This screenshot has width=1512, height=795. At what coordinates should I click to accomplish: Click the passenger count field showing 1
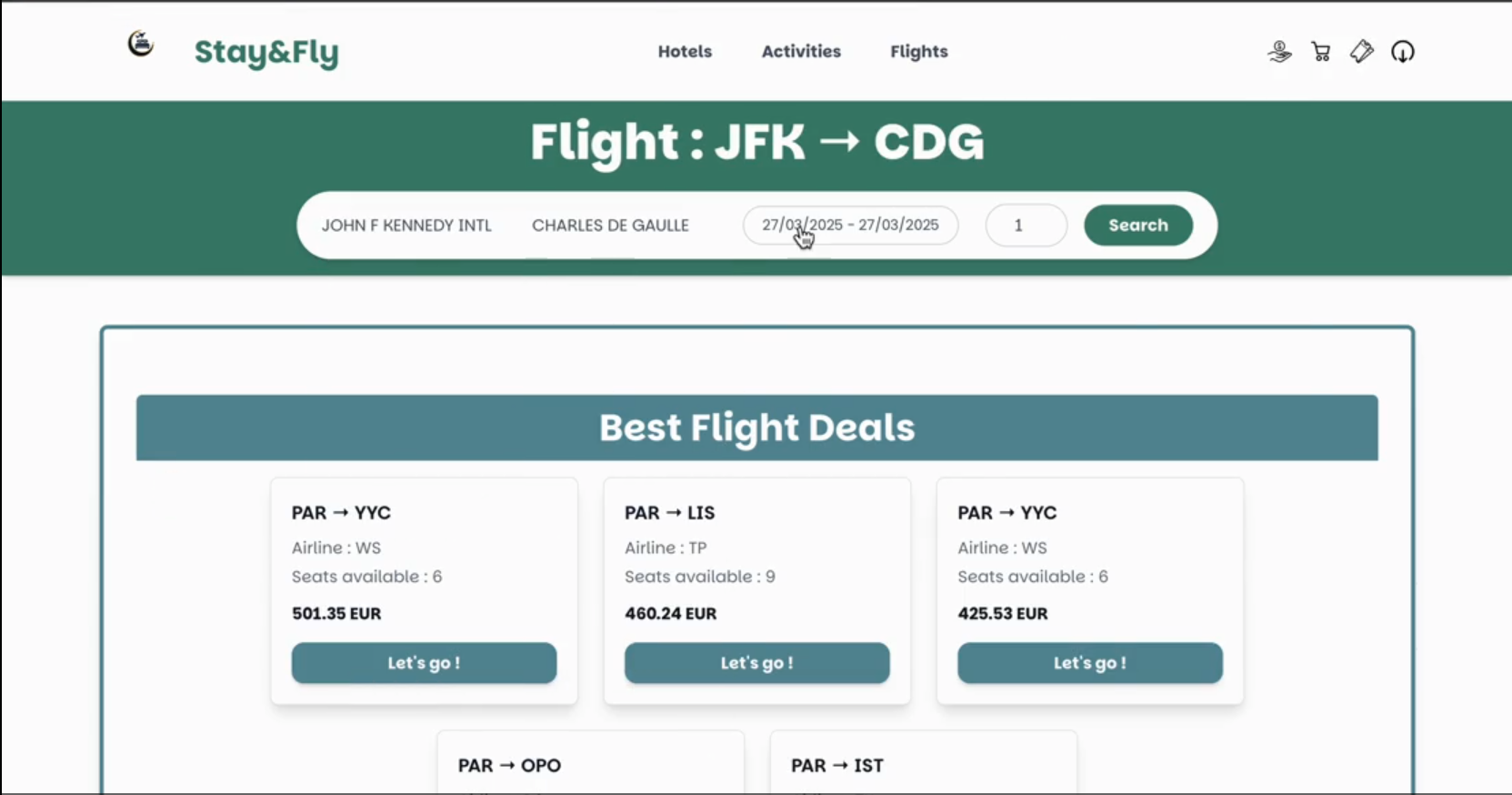click(x=1026, y=225)
